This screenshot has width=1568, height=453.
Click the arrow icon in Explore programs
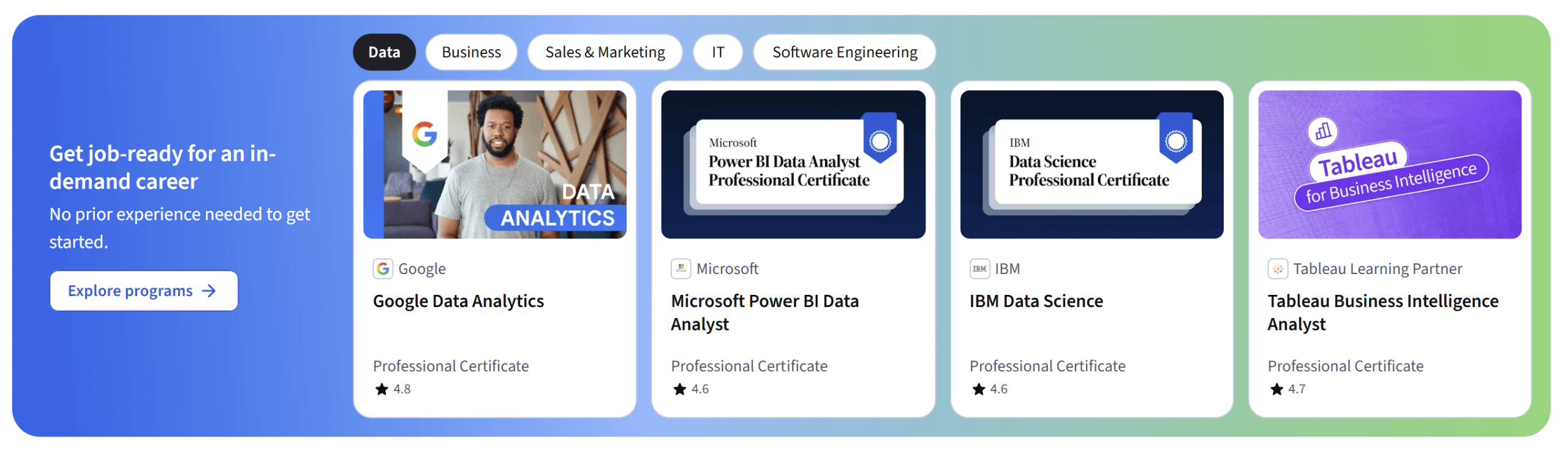[x=209, y=291]
